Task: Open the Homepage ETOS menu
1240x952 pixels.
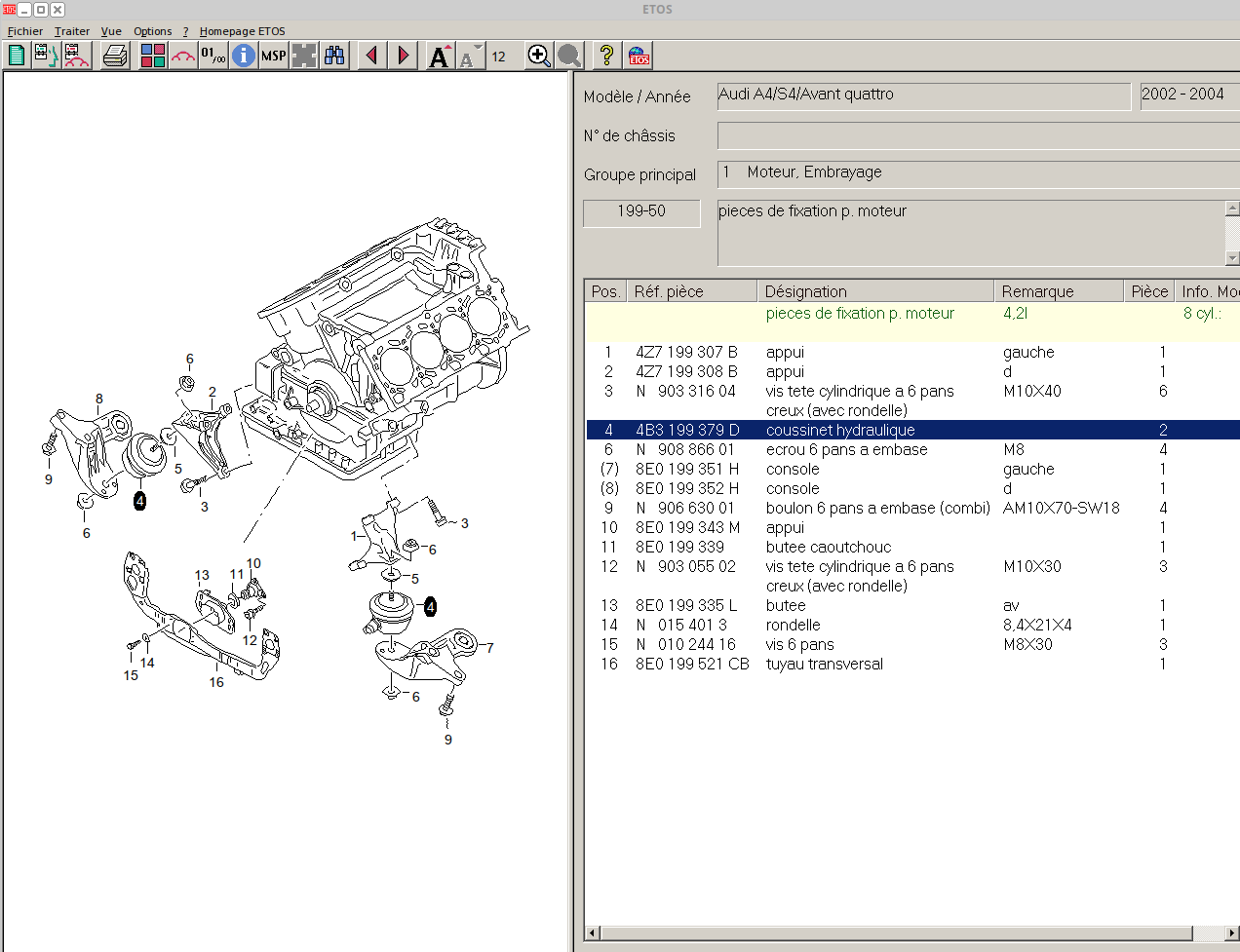Action: click(243, 31)
